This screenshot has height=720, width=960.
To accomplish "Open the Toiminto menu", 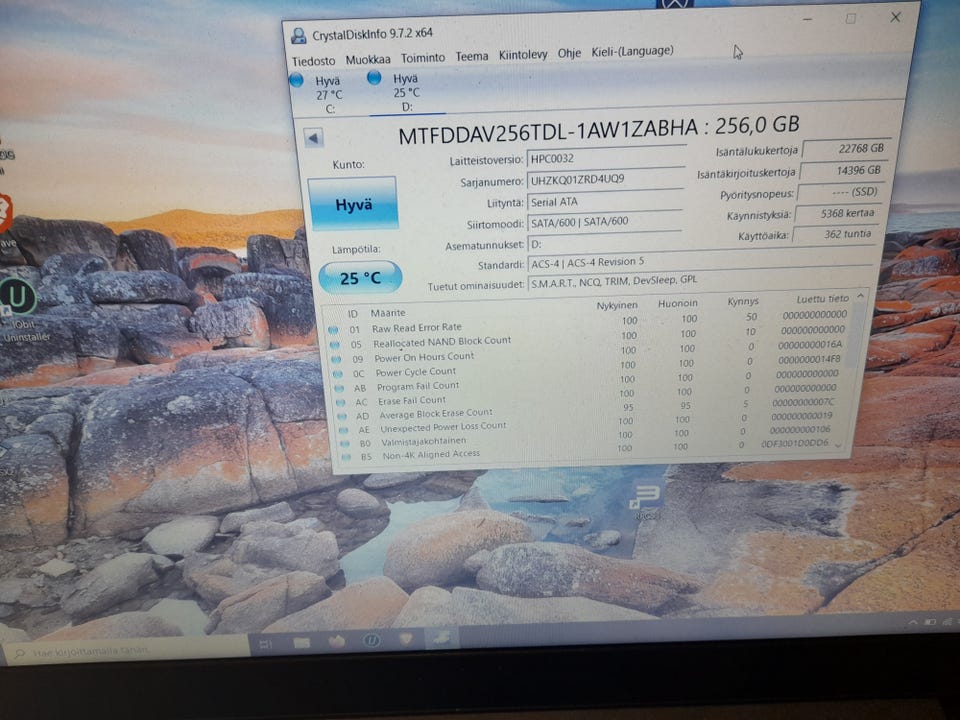I will tap(423, 58).
